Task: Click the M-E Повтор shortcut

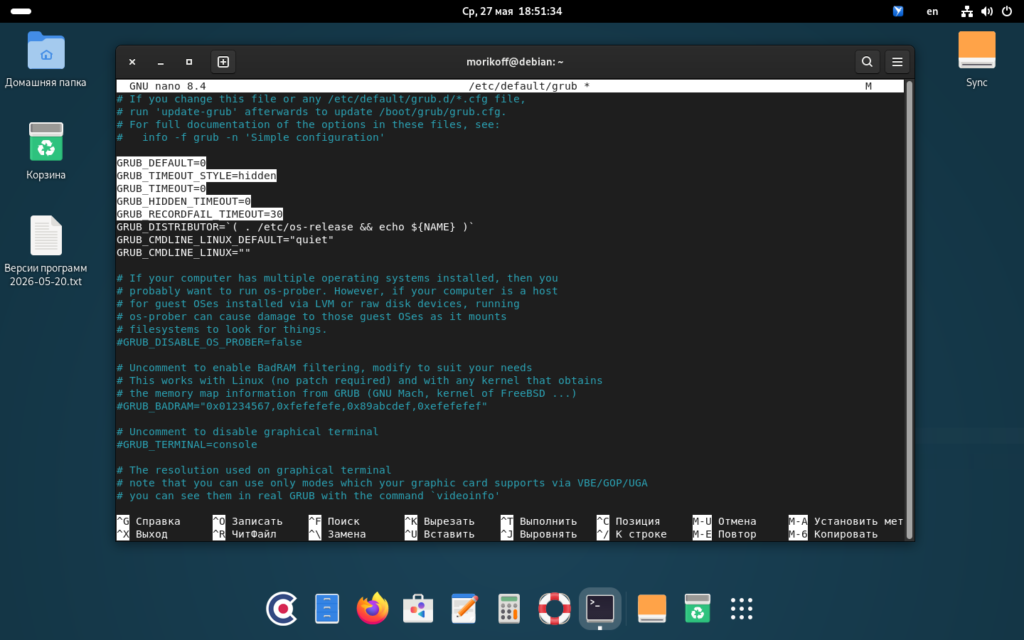Action: [724, 534]
